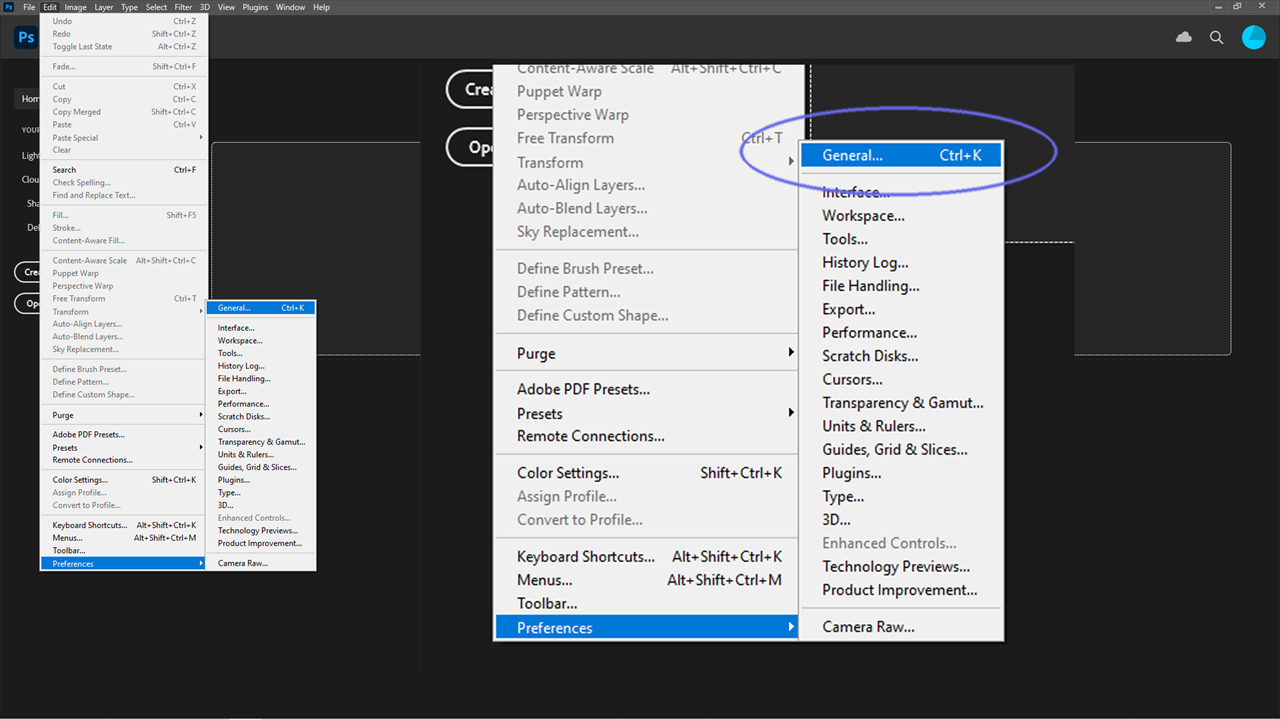Choose Redo in the Edit menu
Screen dimensions: 1280x720
pos(124,34)
